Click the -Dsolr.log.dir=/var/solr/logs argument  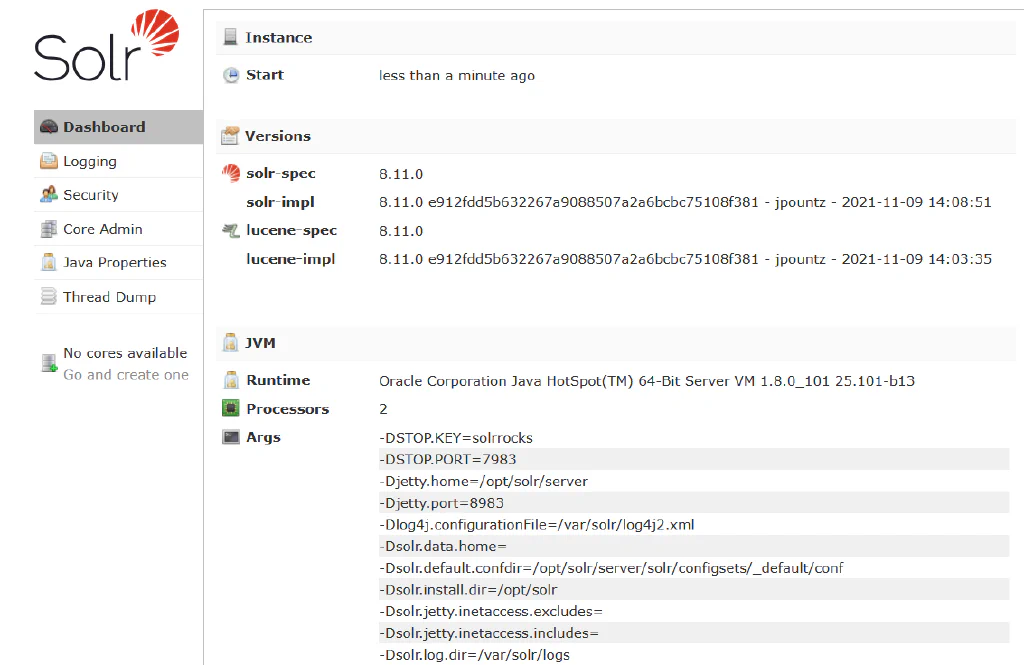(474, 655)
